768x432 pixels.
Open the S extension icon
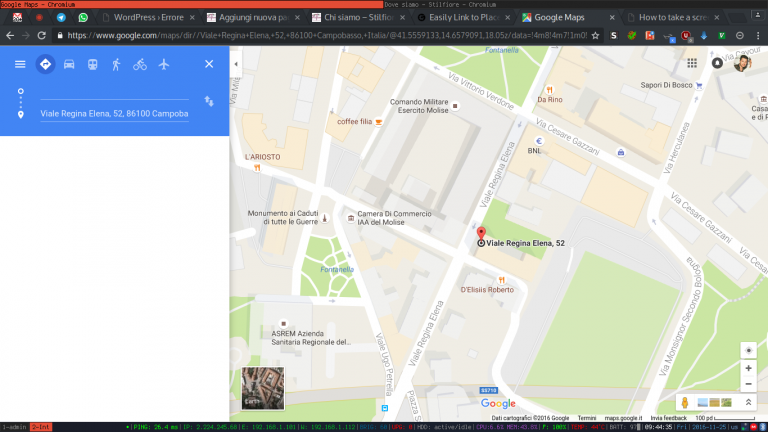coord(613,35)
